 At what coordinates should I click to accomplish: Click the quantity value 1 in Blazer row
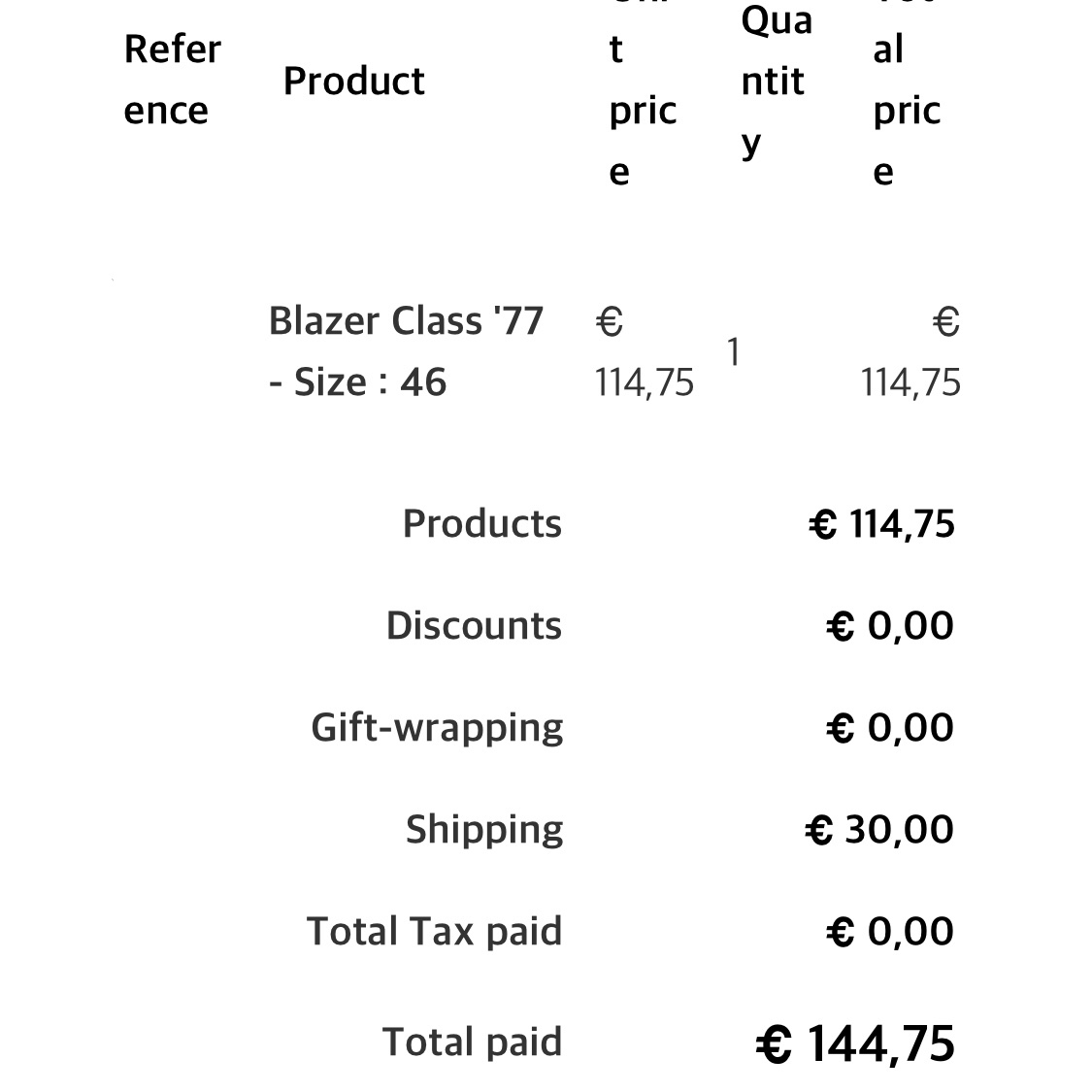click(734, 351)
